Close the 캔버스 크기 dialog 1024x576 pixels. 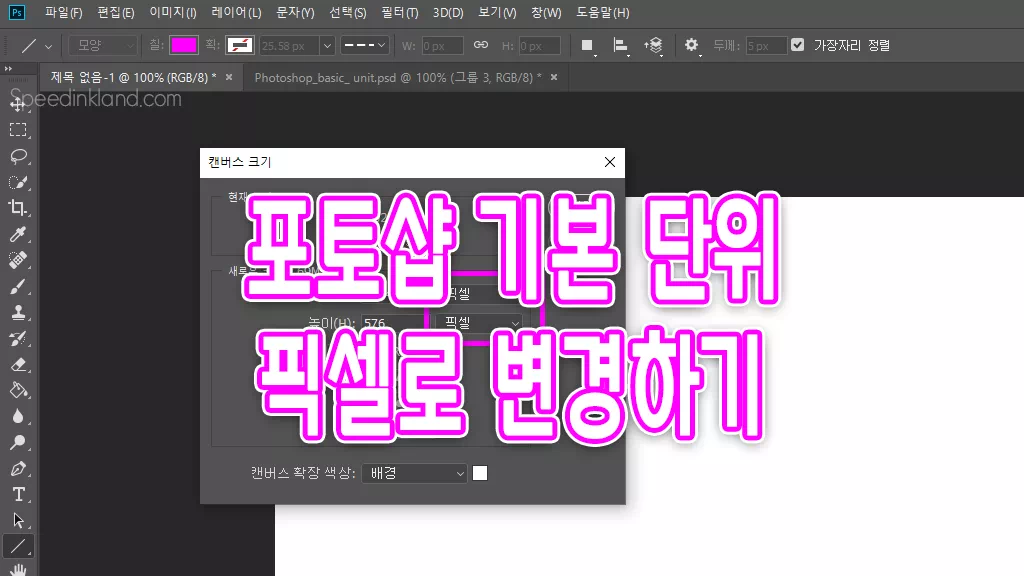pos(610,162)
